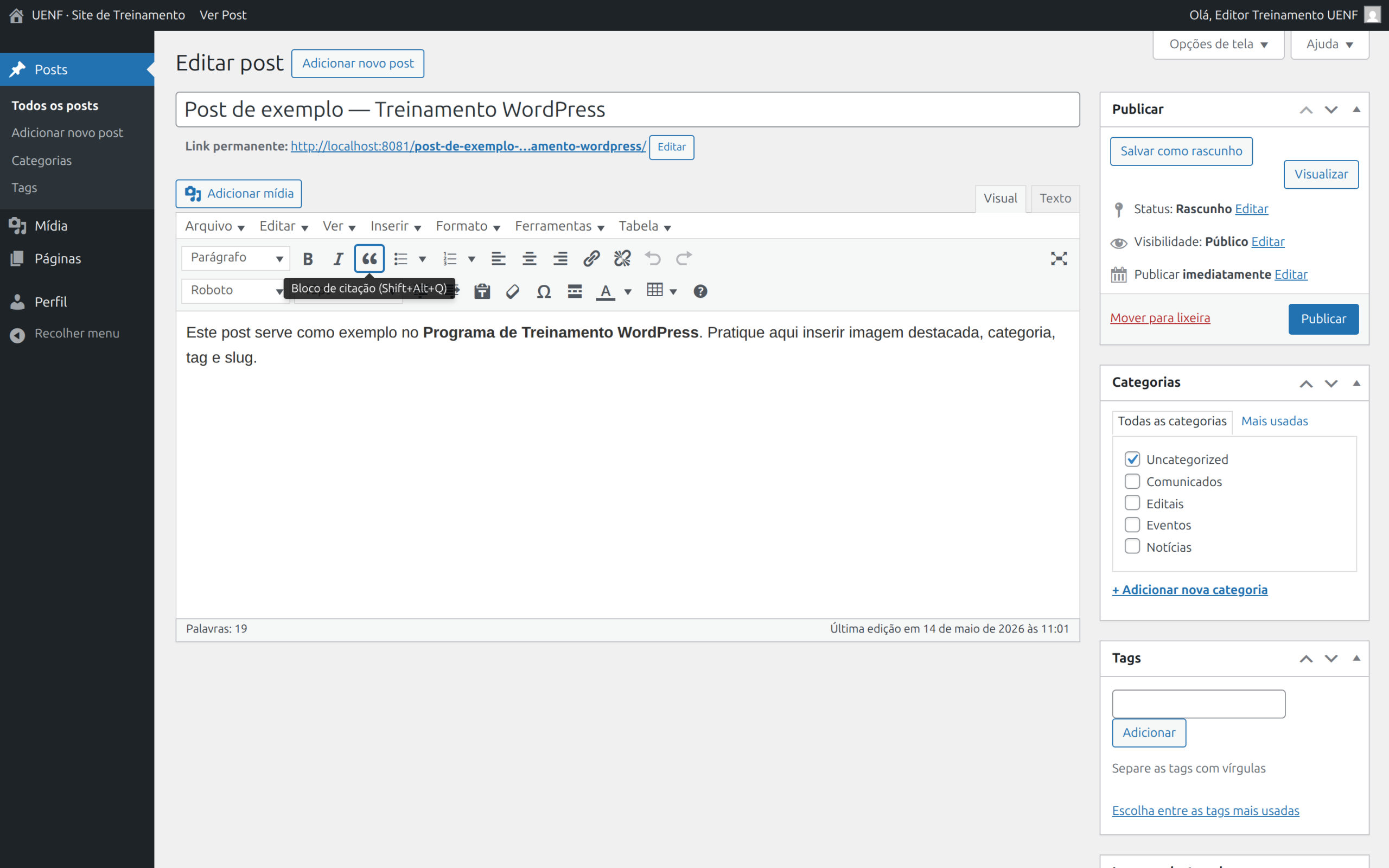
Task: Clear formatting with the eraser icon
Action: [x=513, y=292]
